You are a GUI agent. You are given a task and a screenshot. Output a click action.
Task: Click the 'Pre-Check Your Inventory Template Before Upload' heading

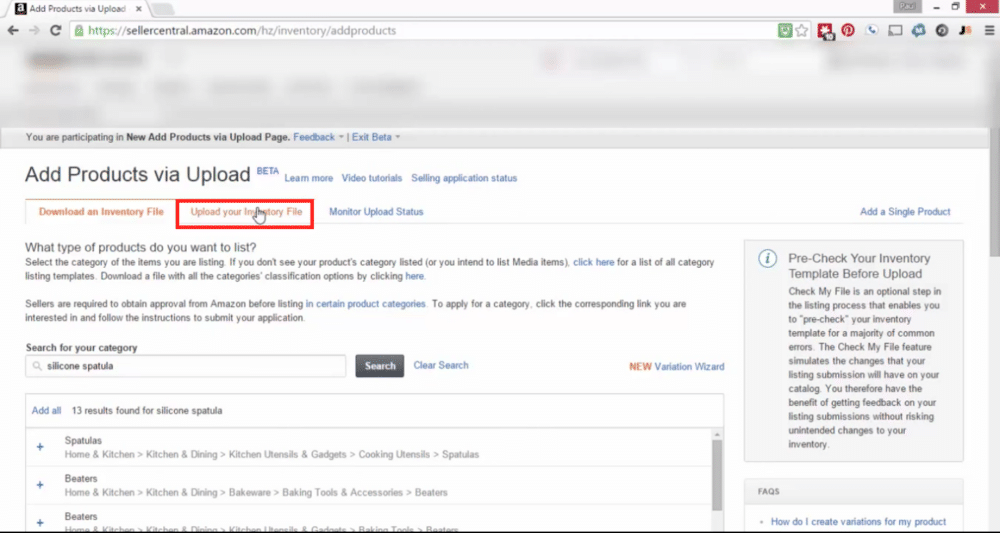click(859, 266)
